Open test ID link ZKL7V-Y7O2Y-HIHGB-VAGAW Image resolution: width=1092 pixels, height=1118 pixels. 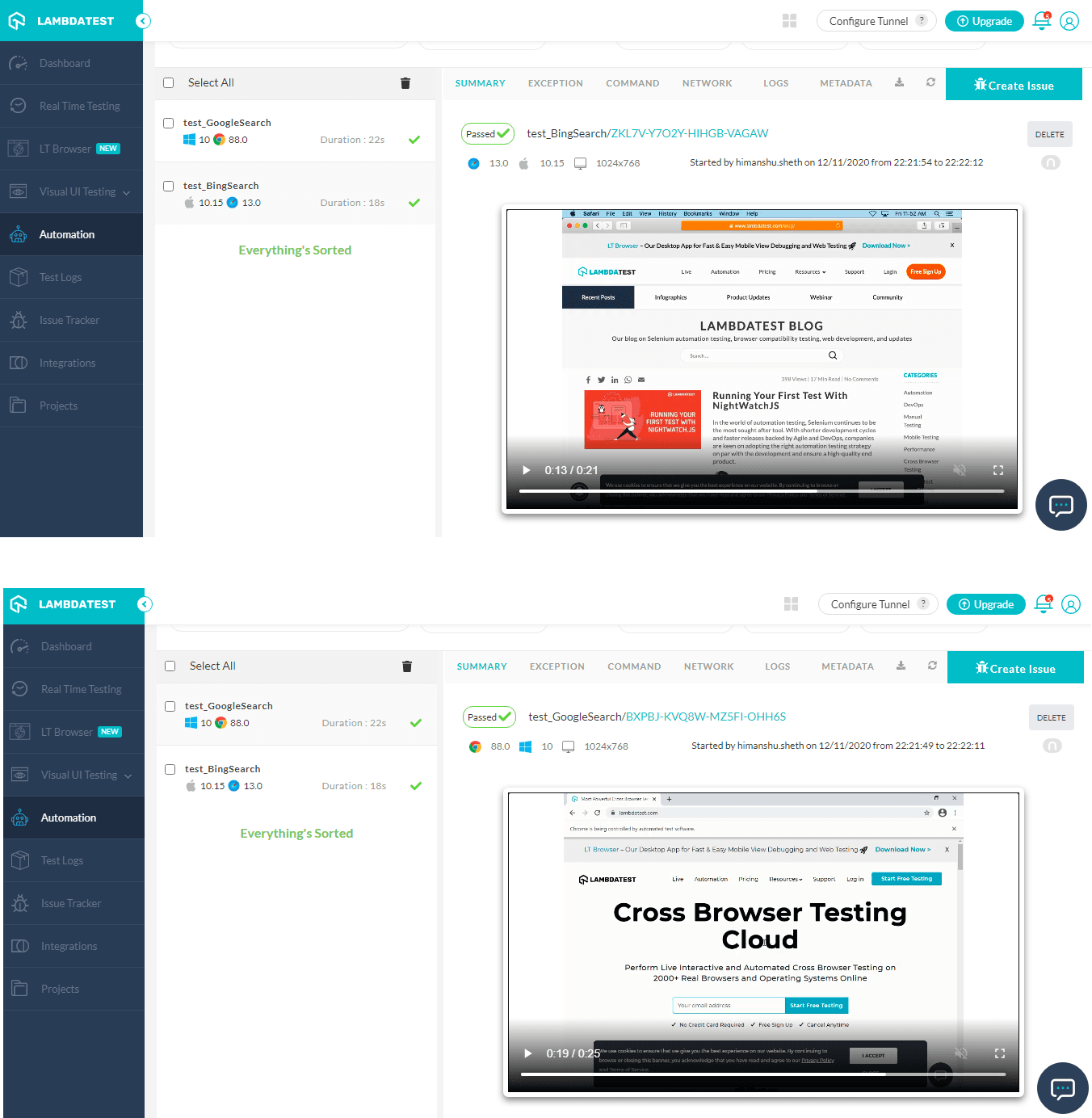[x=690, y=133]
